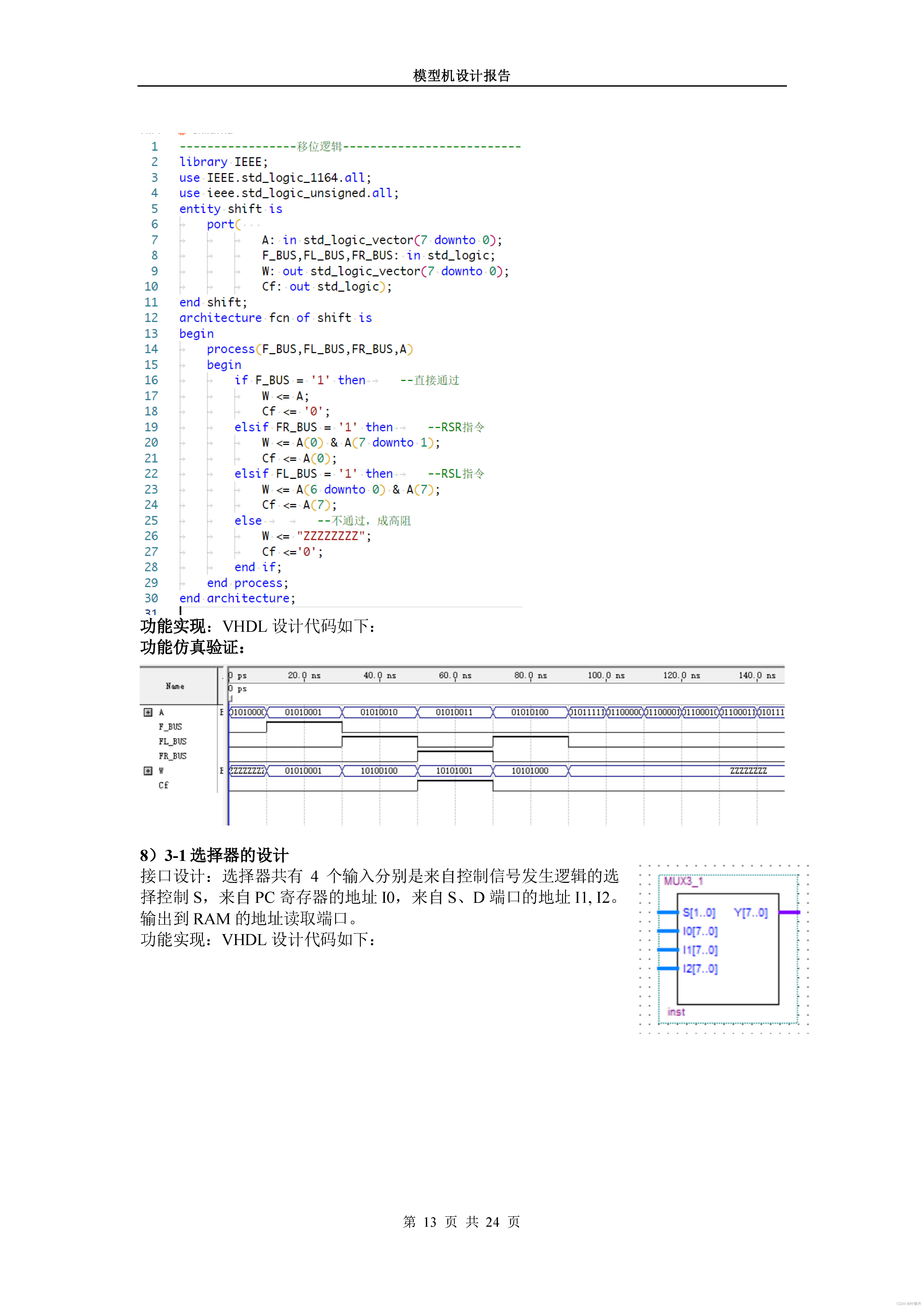
Task: Click the W value 10100100 in waveform
Action: (x=379, y=771)
